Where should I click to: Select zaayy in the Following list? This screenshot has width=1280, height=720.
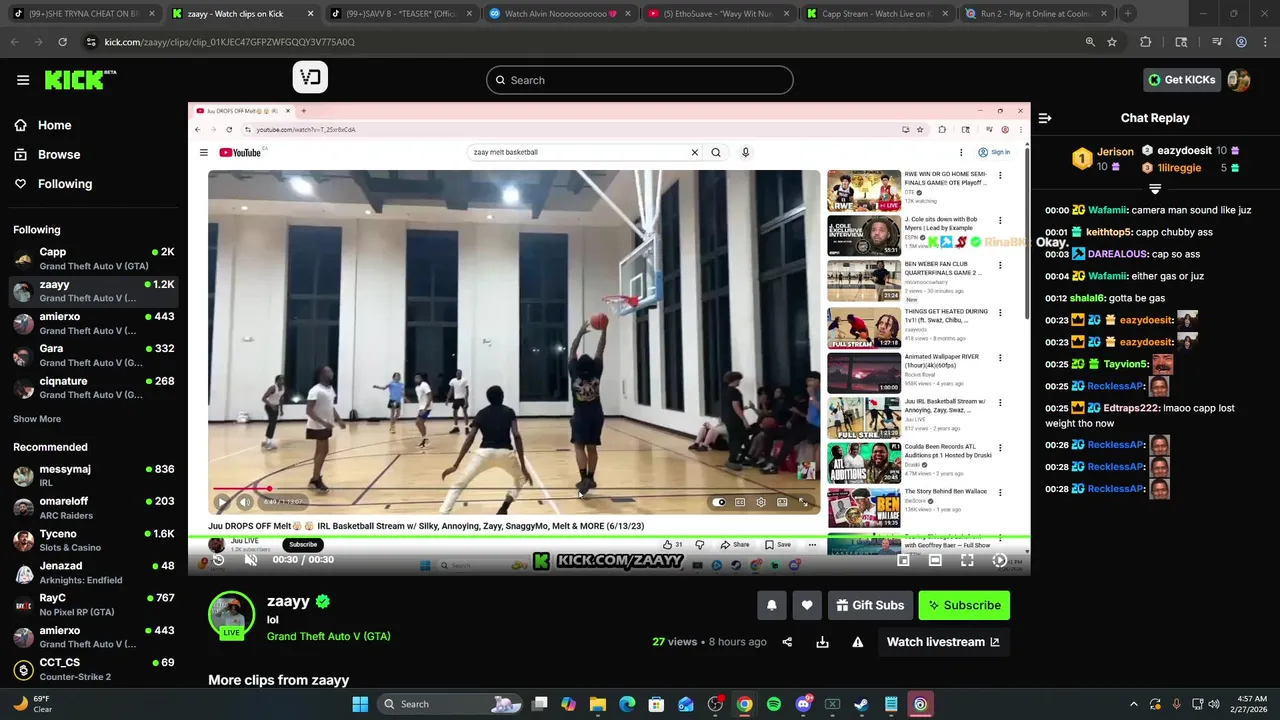point(93,291)
